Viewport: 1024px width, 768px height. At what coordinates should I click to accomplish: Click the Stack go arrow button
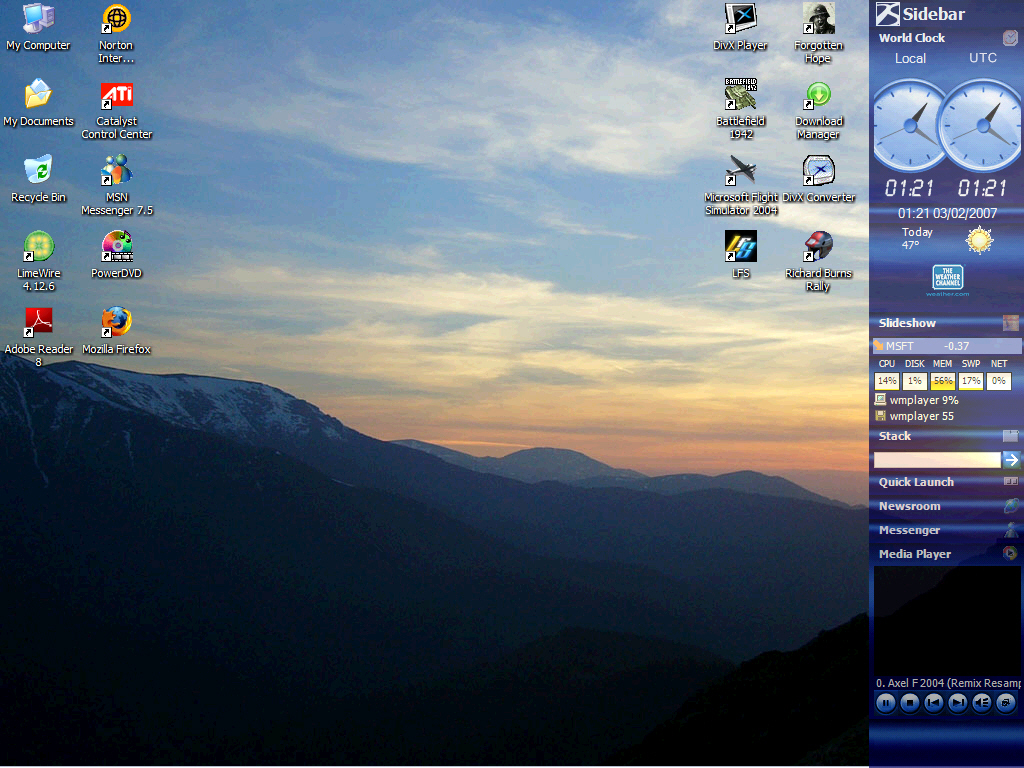1012,460
